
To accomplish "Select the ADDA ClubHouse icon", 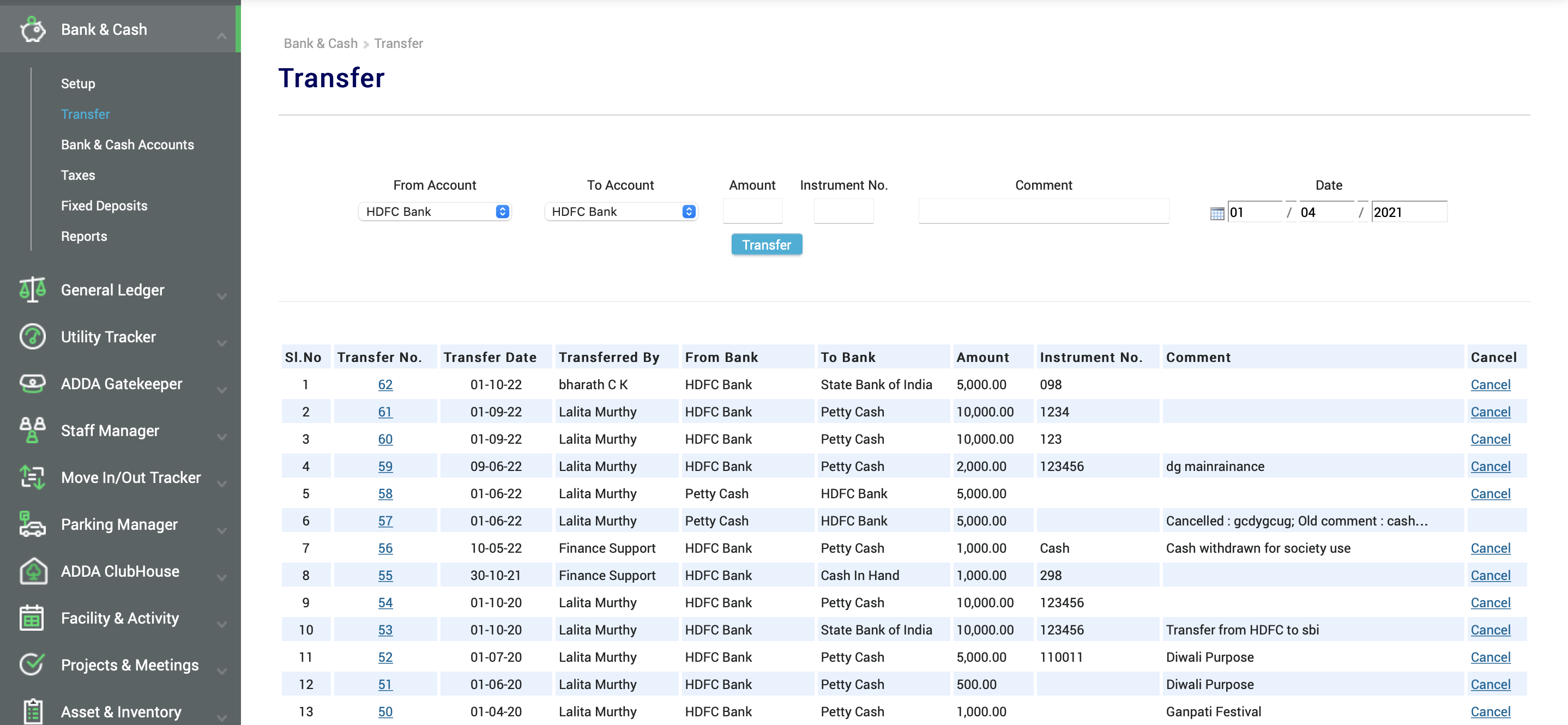I will 32,571.
